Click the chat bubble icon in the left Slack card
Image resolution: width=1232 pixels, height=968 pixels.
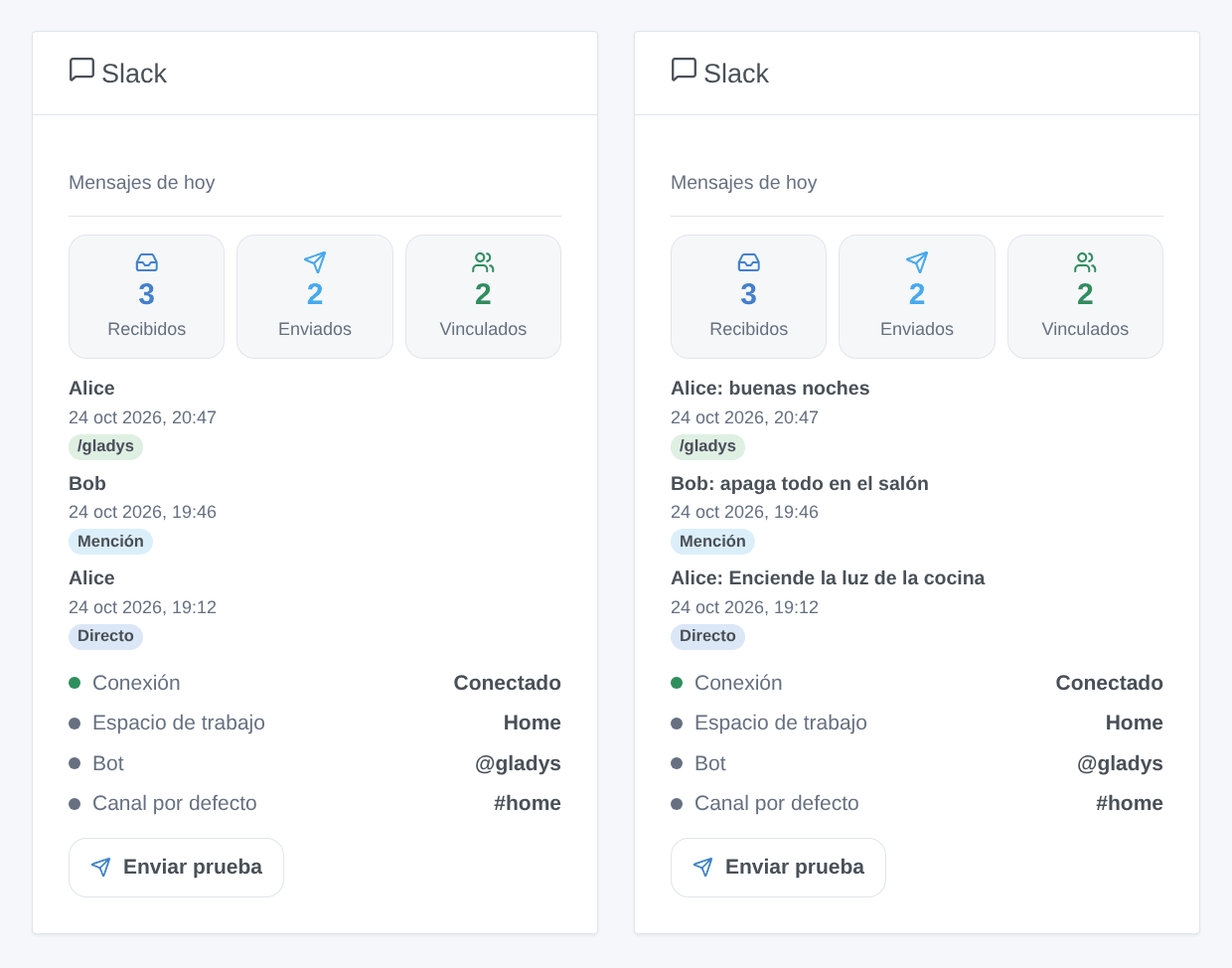[x=81, y=70]
